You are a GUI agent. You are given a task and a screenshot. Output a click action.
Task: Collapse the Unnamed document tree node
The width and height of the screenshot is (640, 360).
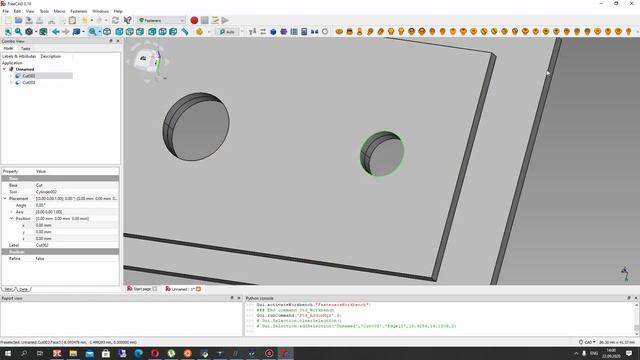[4, 69]
